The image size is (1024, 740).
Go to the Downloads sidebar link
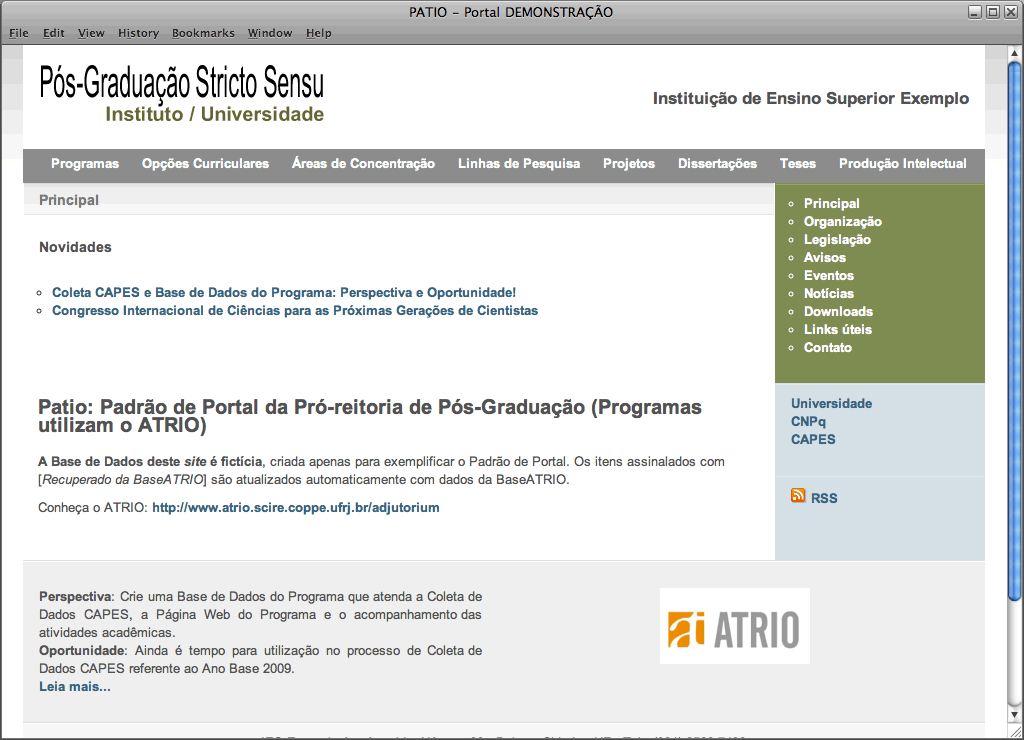[838, 312]
